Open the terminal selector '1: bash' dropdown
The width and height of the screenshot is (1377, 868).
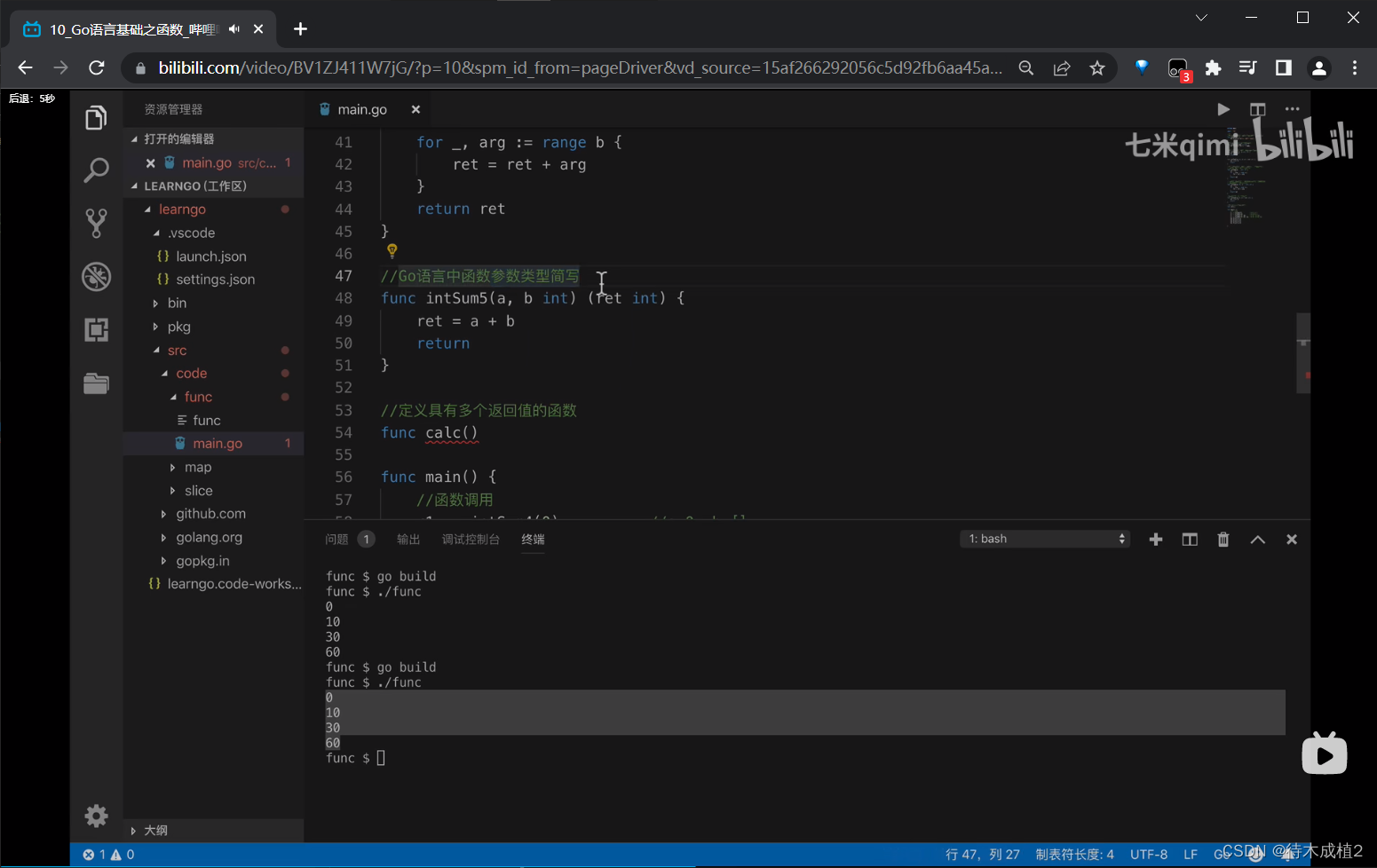(1045, 539)
